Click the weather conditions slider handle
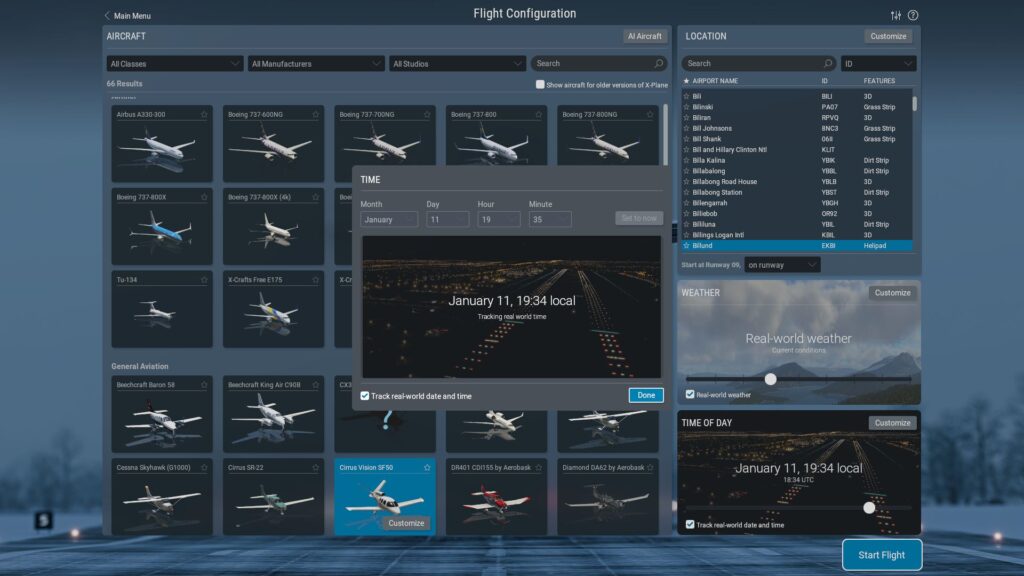Viewport: 1024px width, 576px height. [x=770, y=379]
